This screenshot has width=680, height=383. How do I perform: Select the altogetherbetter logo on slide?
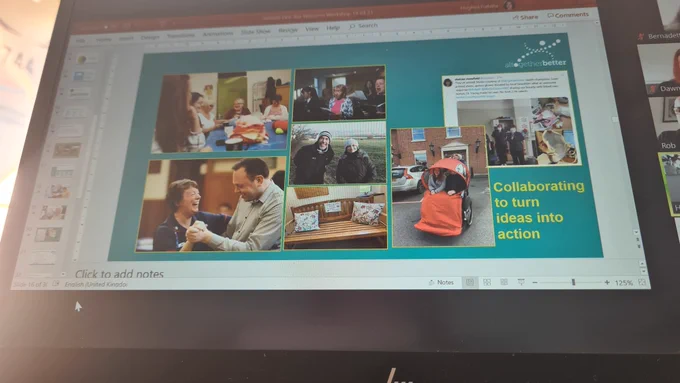click(x=537, y=54)
